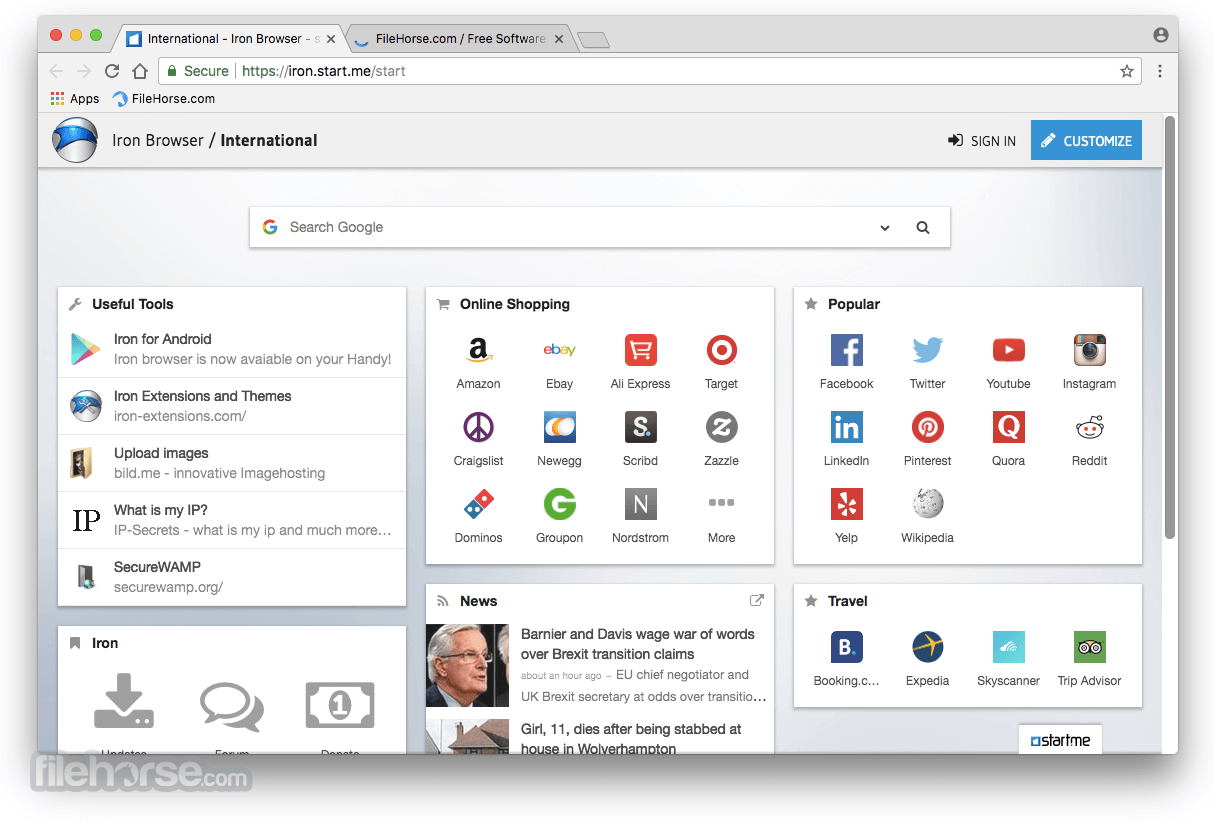Click the page vertical scrollbar
Screen dimensions: 1214x822
[1170, 330]
